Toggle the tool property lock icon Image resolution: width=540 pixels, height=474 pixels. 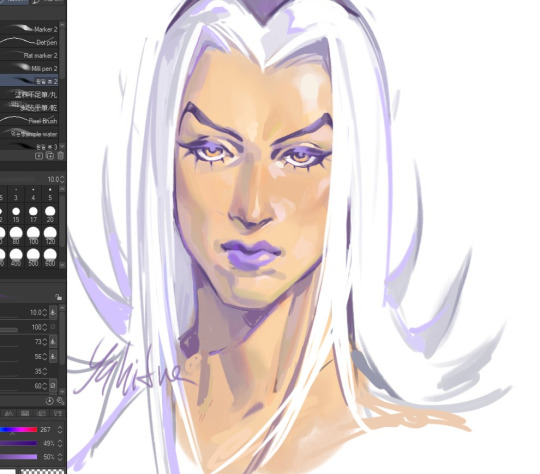tap(58, 297)
